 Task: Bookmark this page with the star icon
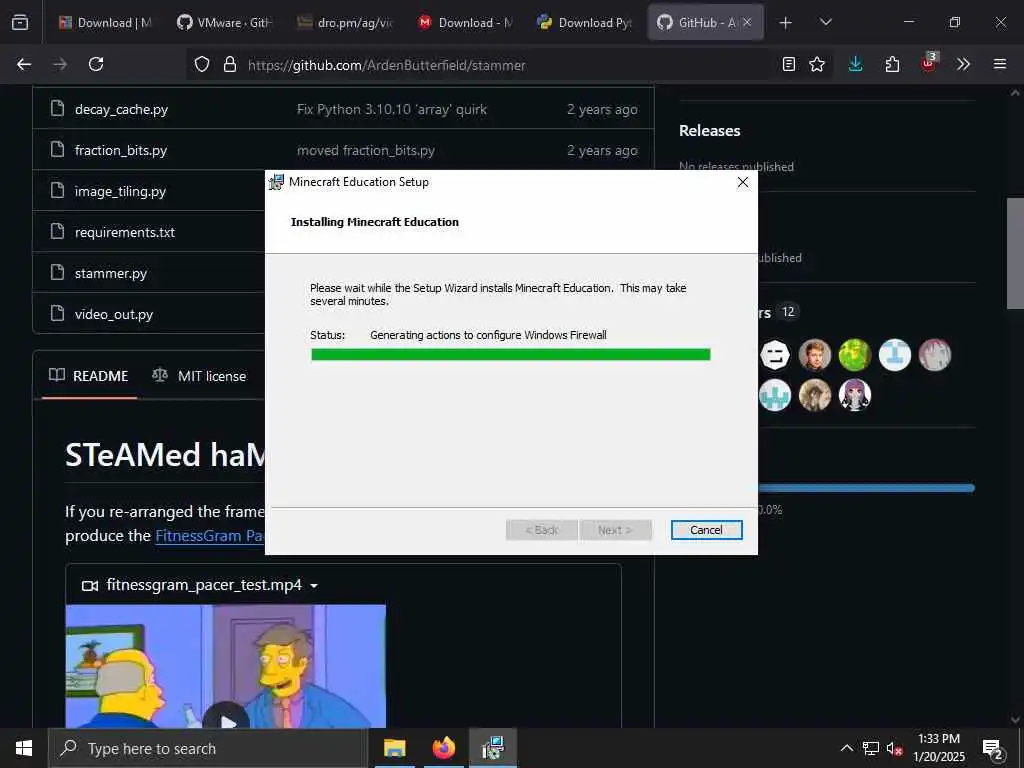coord(817,64)
